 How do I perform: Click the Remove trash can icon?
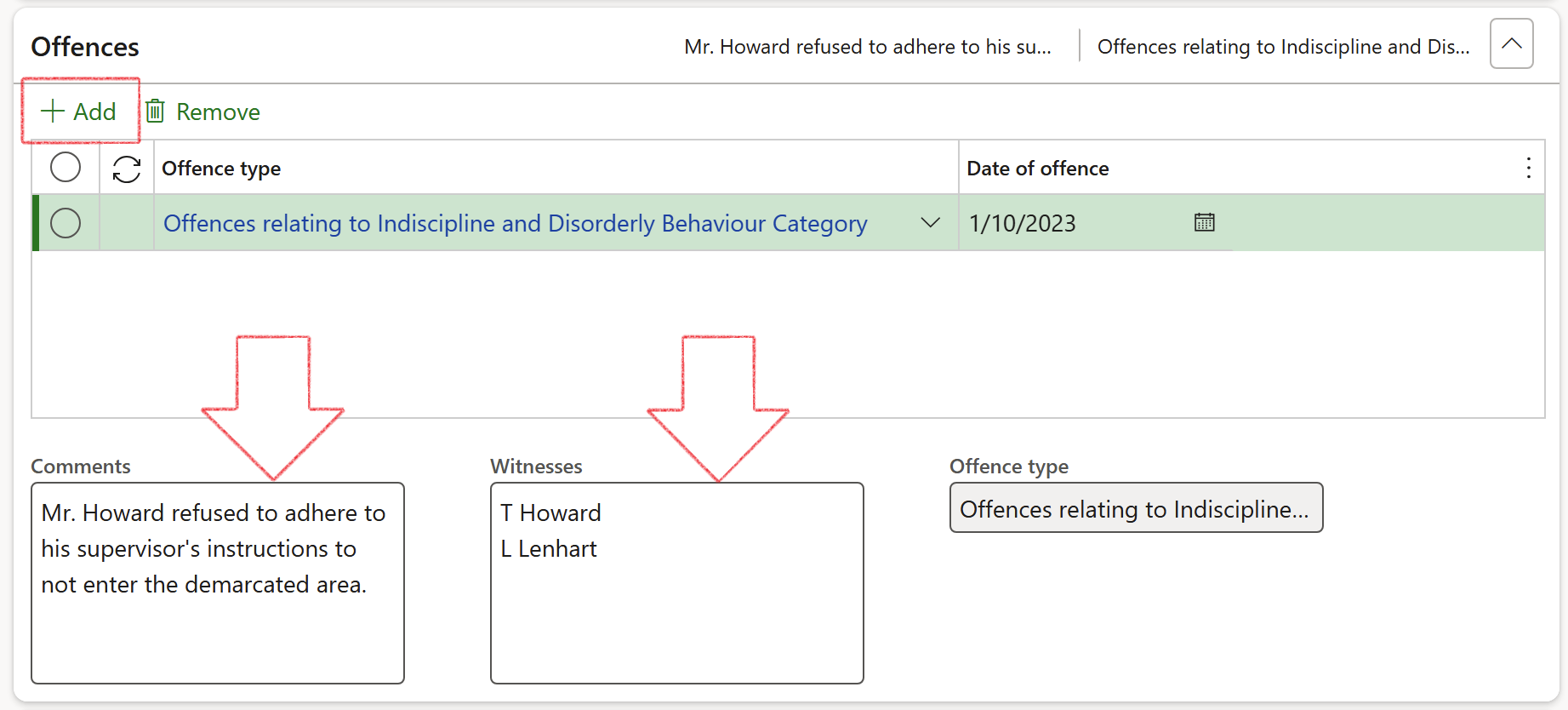[x=155, y=112]
